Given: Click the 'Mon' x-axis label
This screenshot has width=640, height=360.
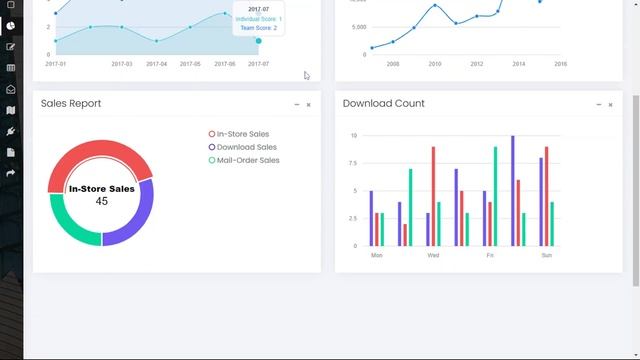Looking at the screenshot, I should coord(377,256).
